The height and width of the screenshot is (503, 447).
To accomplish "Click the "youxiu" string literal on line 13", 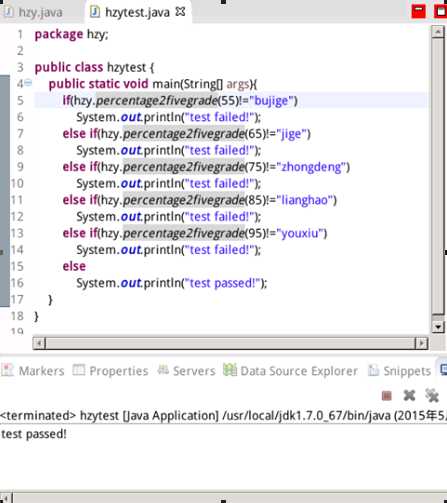I will [x=300, y=233].
